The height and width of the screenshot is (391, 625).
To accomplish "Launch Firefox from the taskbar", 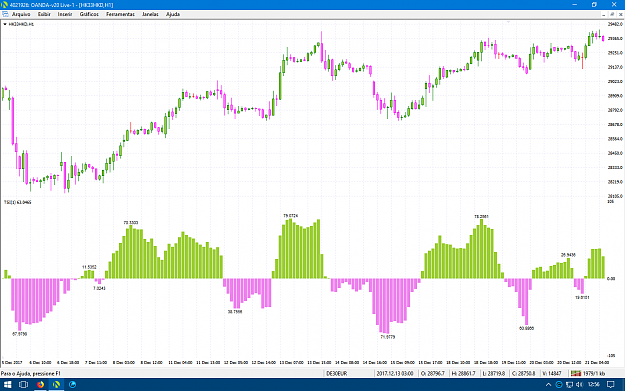I will click(x=40, y=385).
